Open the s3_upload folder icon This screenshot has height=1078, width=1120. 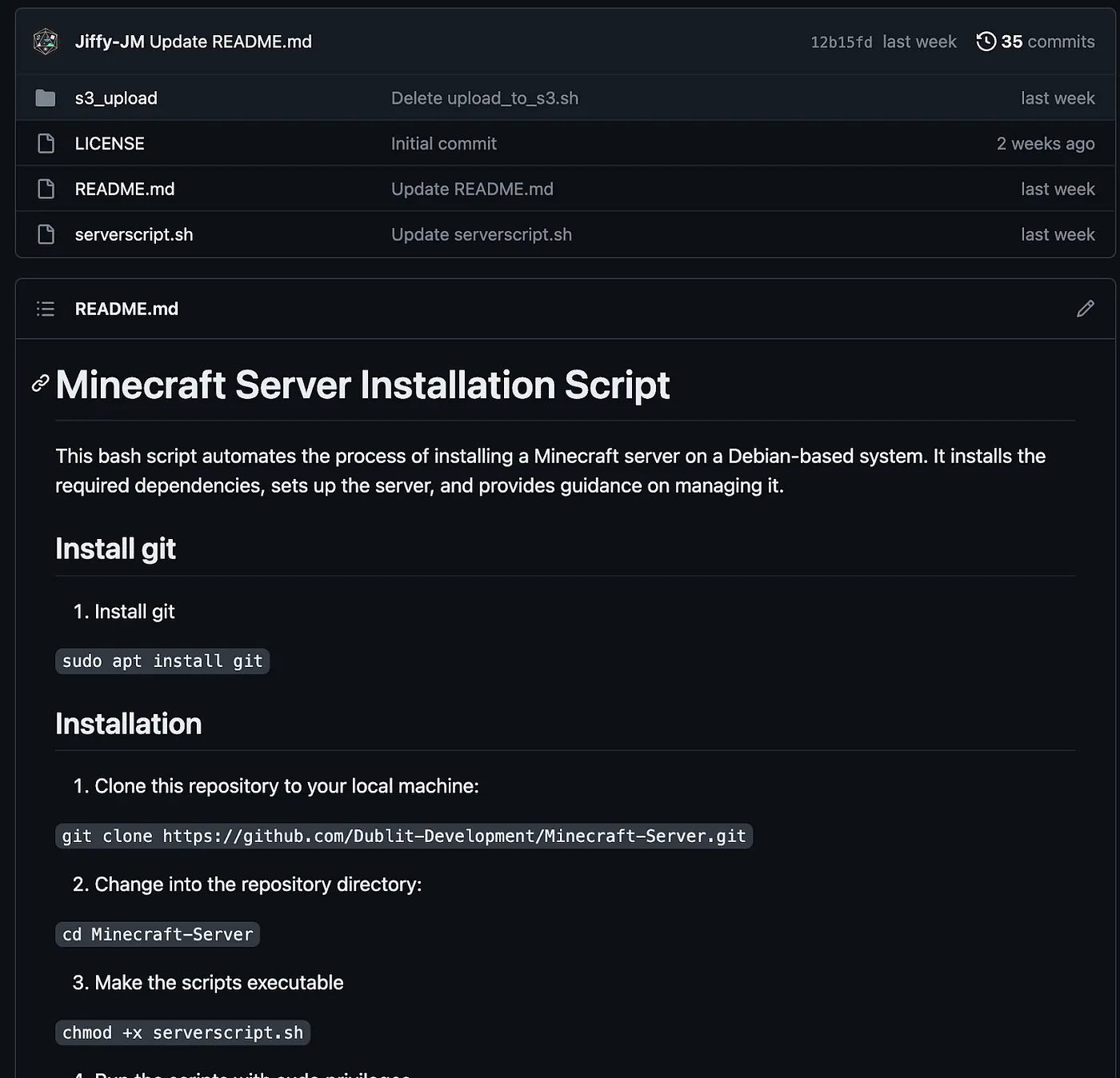click(46, 98)
